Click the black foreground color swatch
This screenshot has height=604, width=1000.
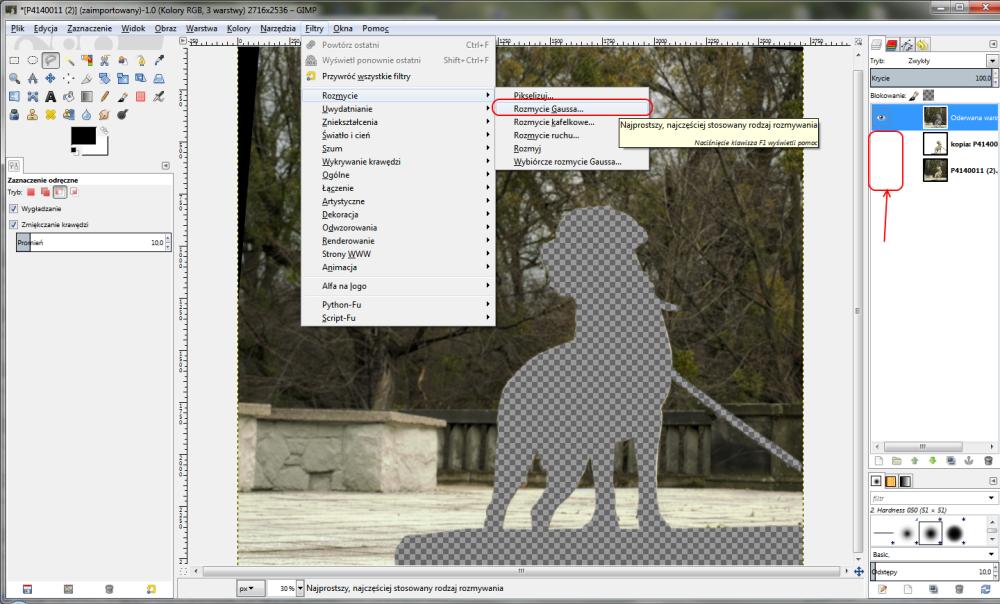(82, 135)
